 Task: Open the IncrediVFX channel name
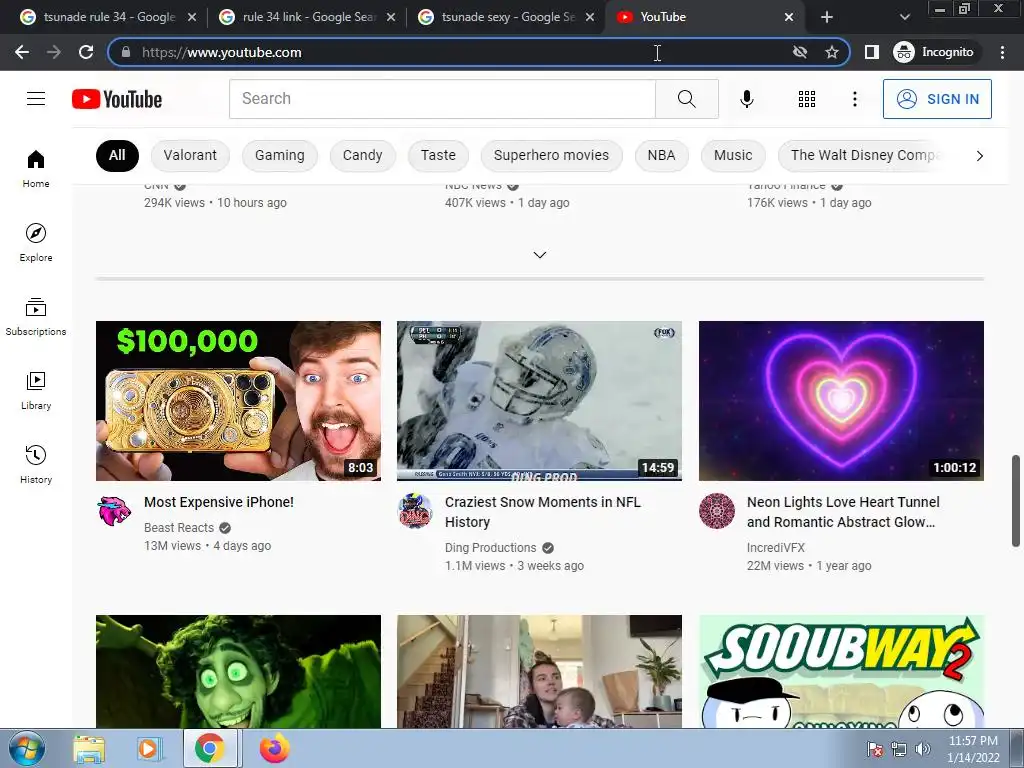click(x=776, y=548)
